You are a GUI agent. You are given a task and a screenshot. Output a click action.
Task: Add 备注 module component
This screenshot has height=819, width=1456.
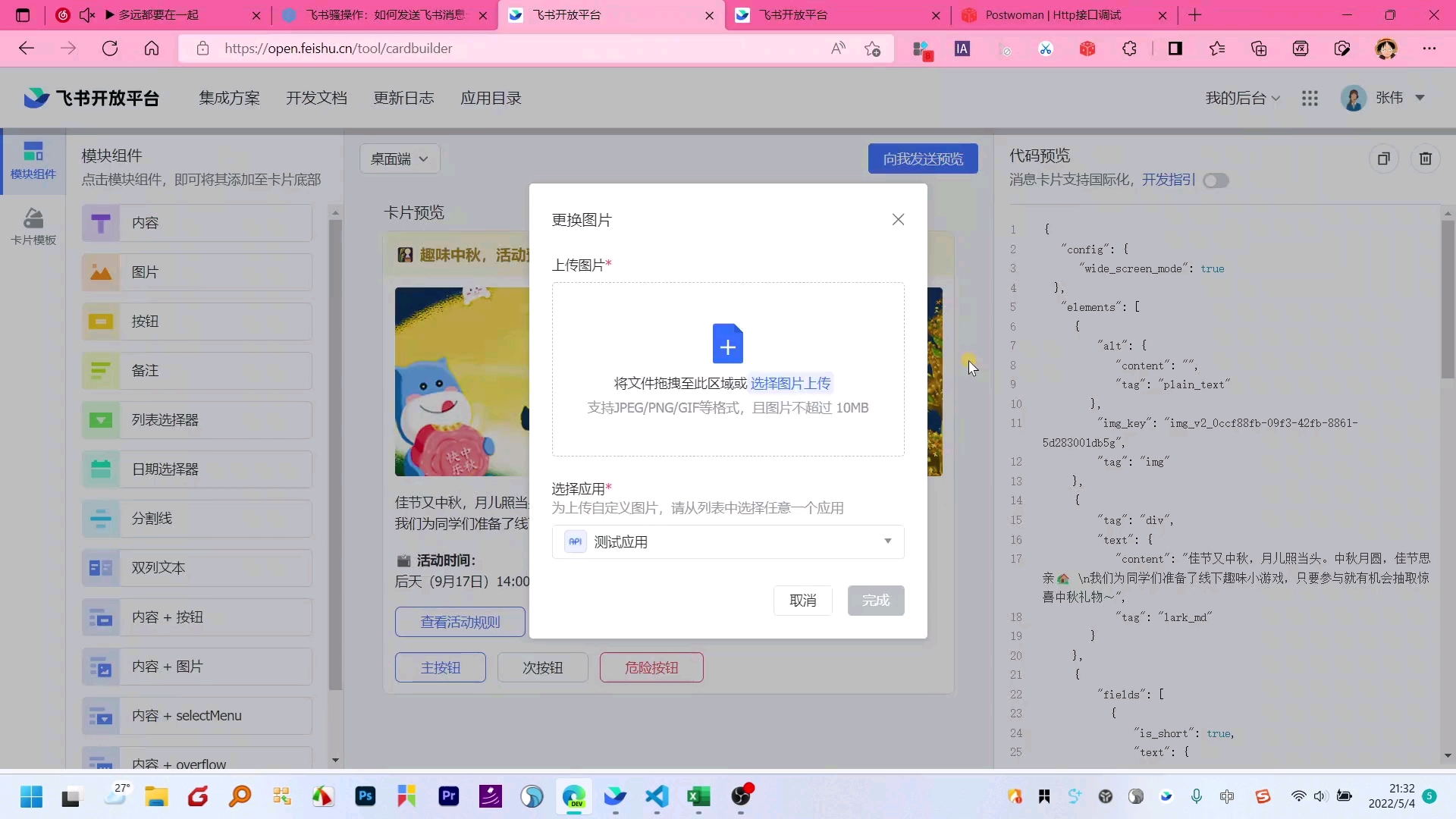pyautogui.click(x=197, y=371)
